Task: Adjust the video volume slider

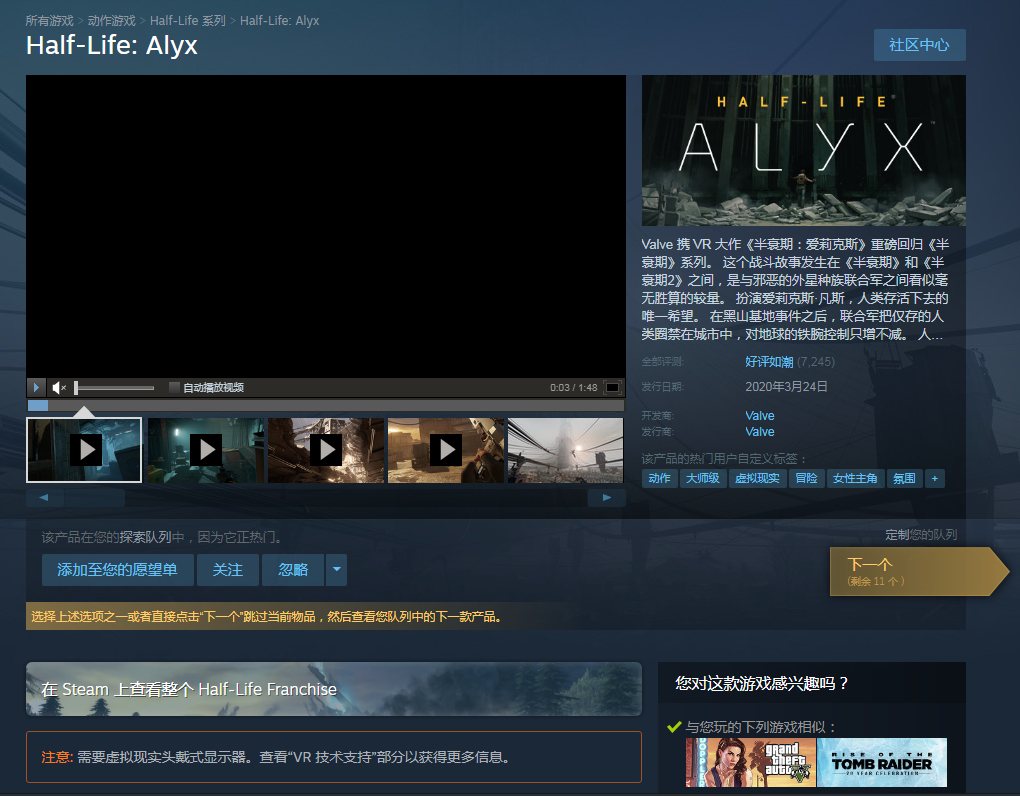Action: [114, 388]
